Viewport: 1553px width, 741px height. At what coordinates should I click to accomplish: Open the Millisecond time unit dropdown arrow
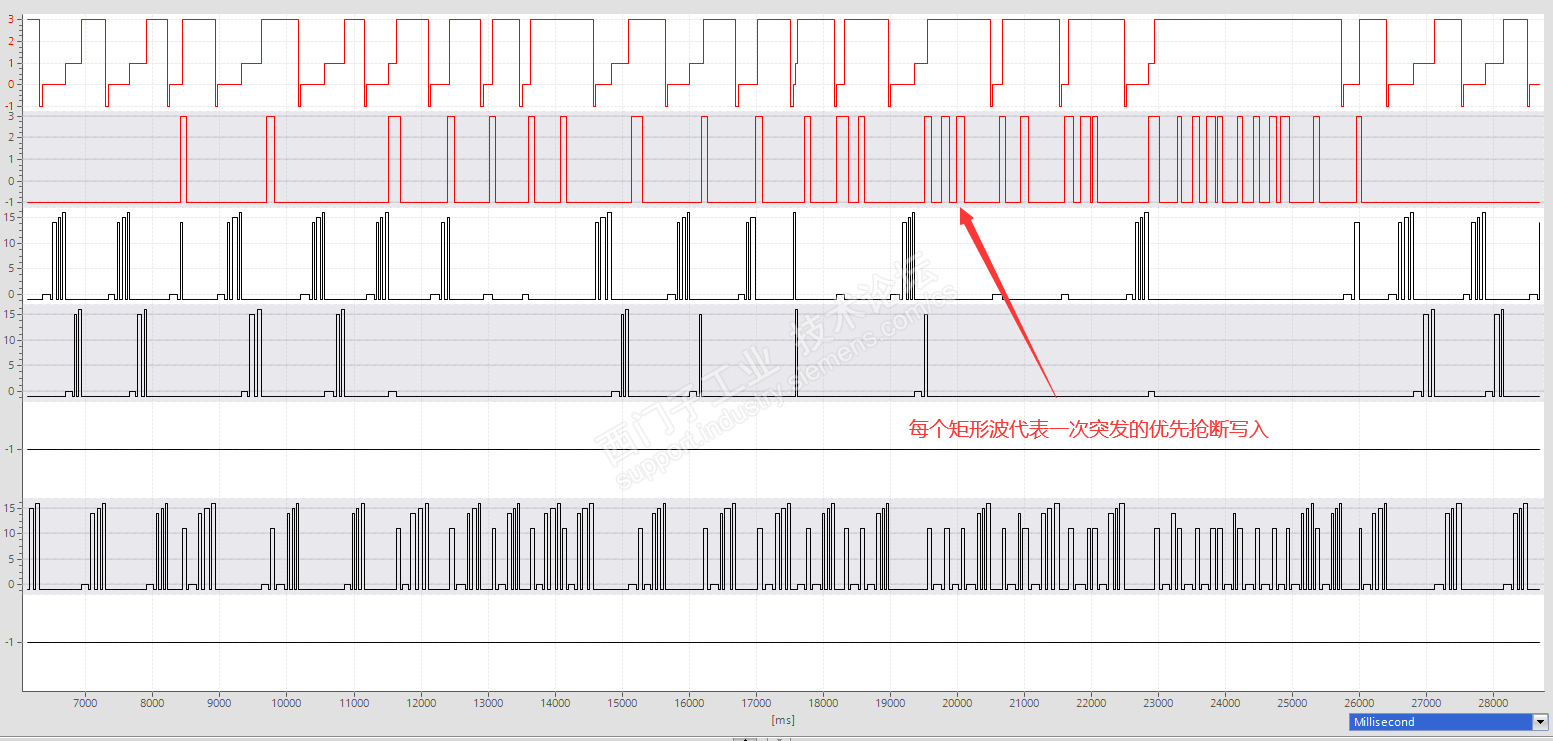[1540, 722]
